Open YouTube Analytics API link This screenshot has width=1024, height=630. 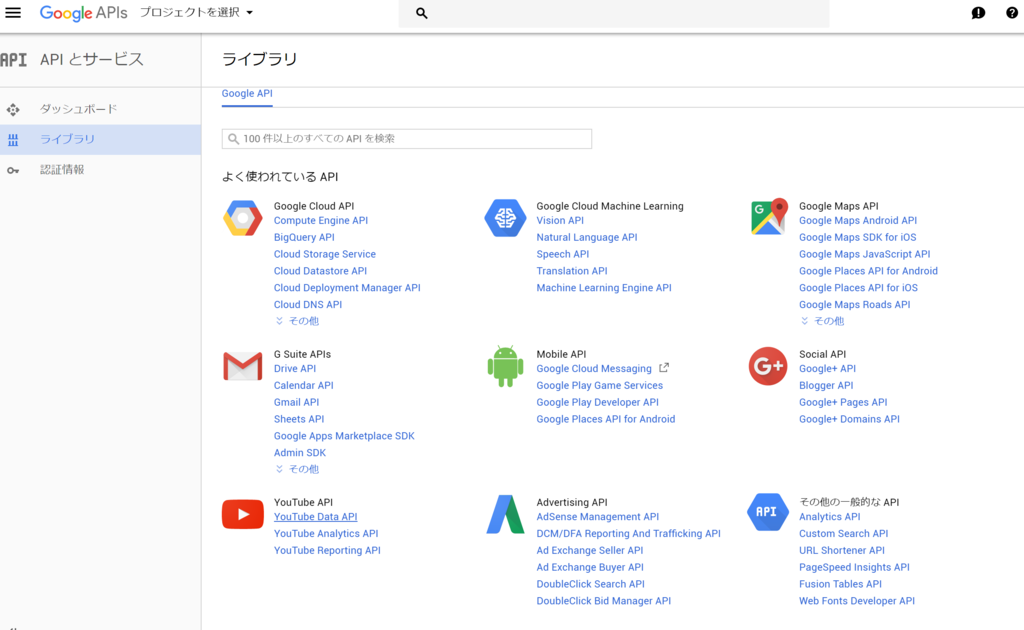pos(326,534)
